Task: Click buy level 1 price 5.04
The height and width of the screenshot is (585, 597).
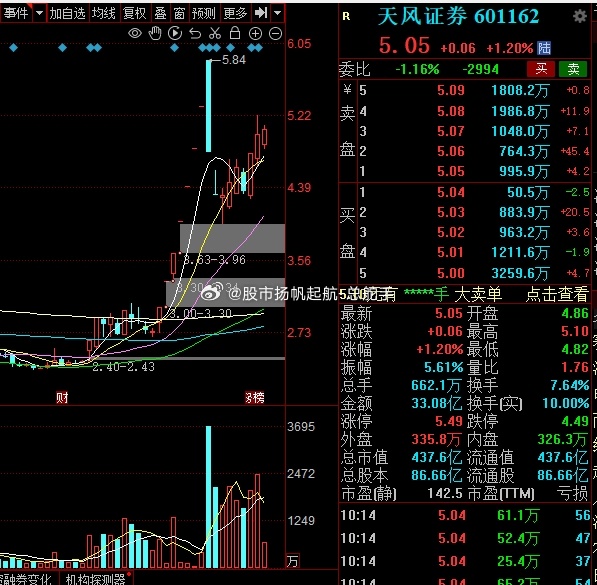Action: pyautogui.click(x=451, y=192)
